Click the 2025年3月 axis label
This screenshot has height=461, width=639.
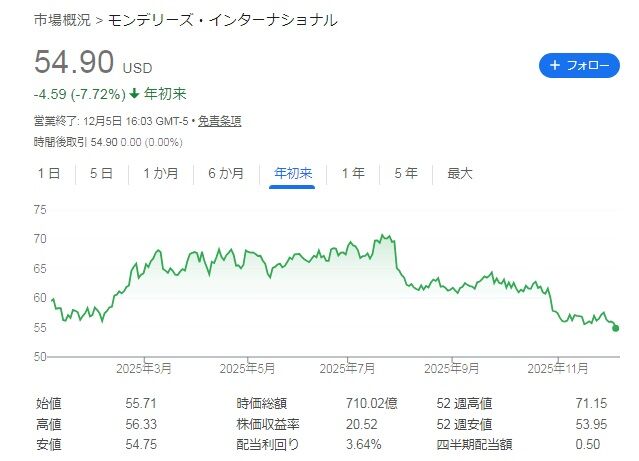click(x=146, y=368)
